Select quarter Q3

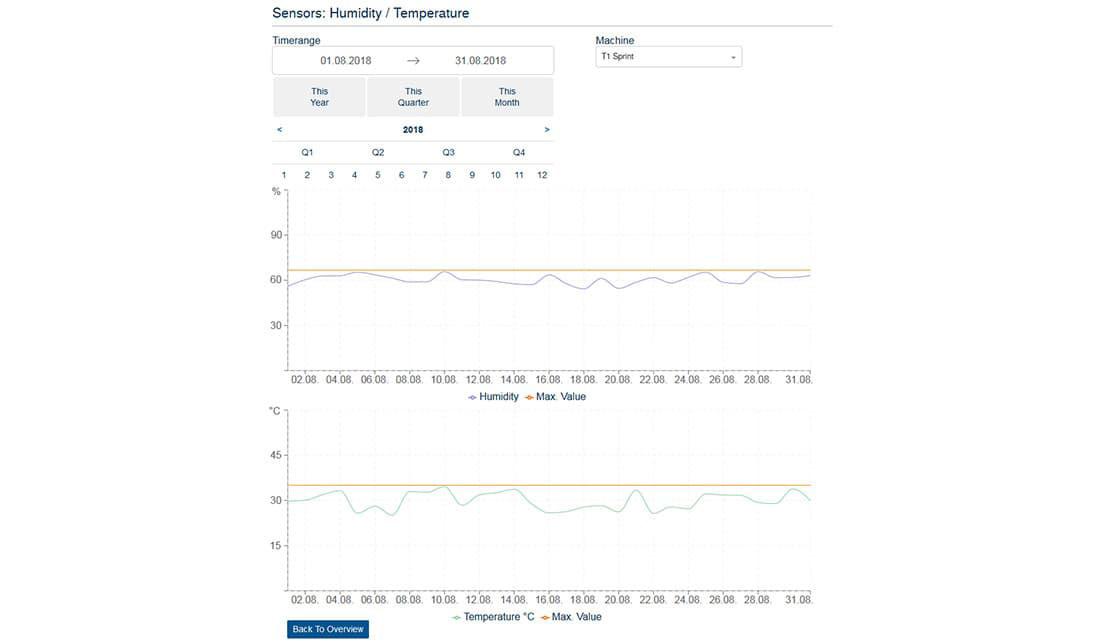449,153
